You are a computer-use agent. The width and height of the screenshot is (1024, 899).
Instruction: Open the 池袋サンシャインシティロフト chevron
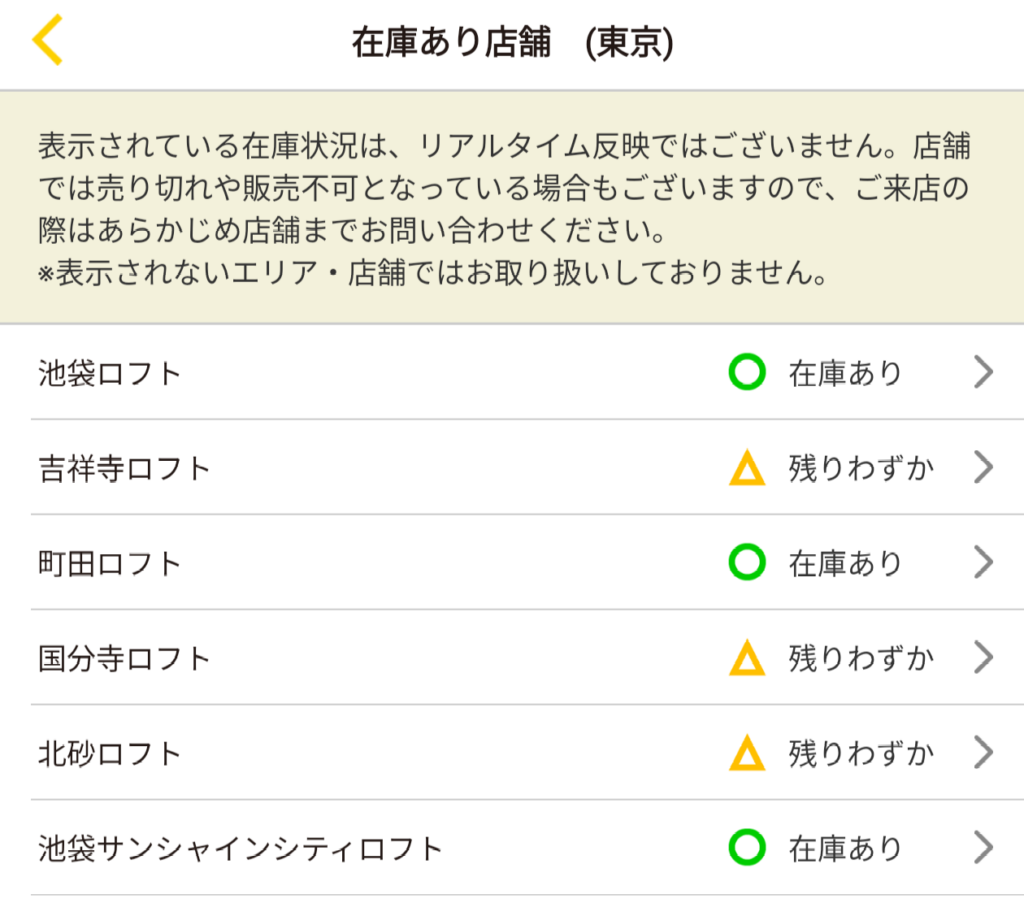pyautogui.click(x=981, y=847)
